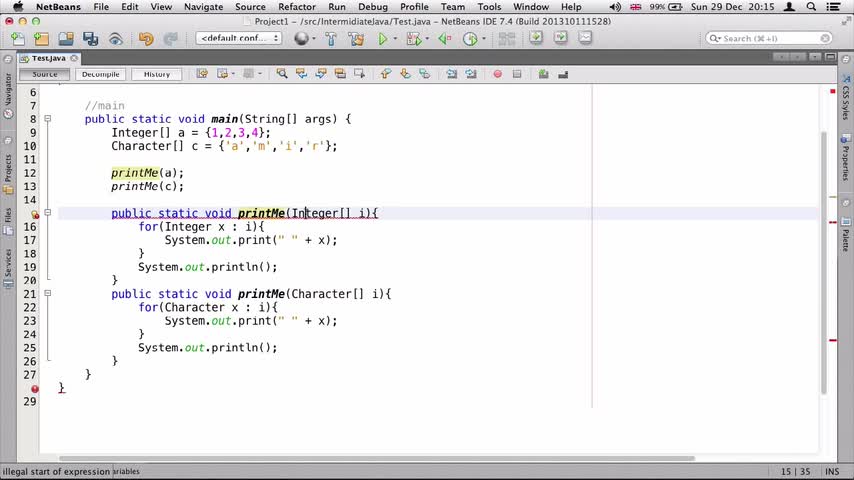Open the Palette side panel
The image size is (854, 480).
pos(845,234)
